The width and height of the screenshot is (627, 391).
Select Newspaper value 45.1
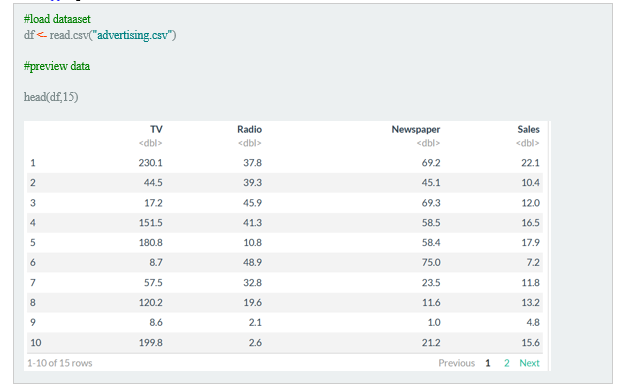(431, 183)
